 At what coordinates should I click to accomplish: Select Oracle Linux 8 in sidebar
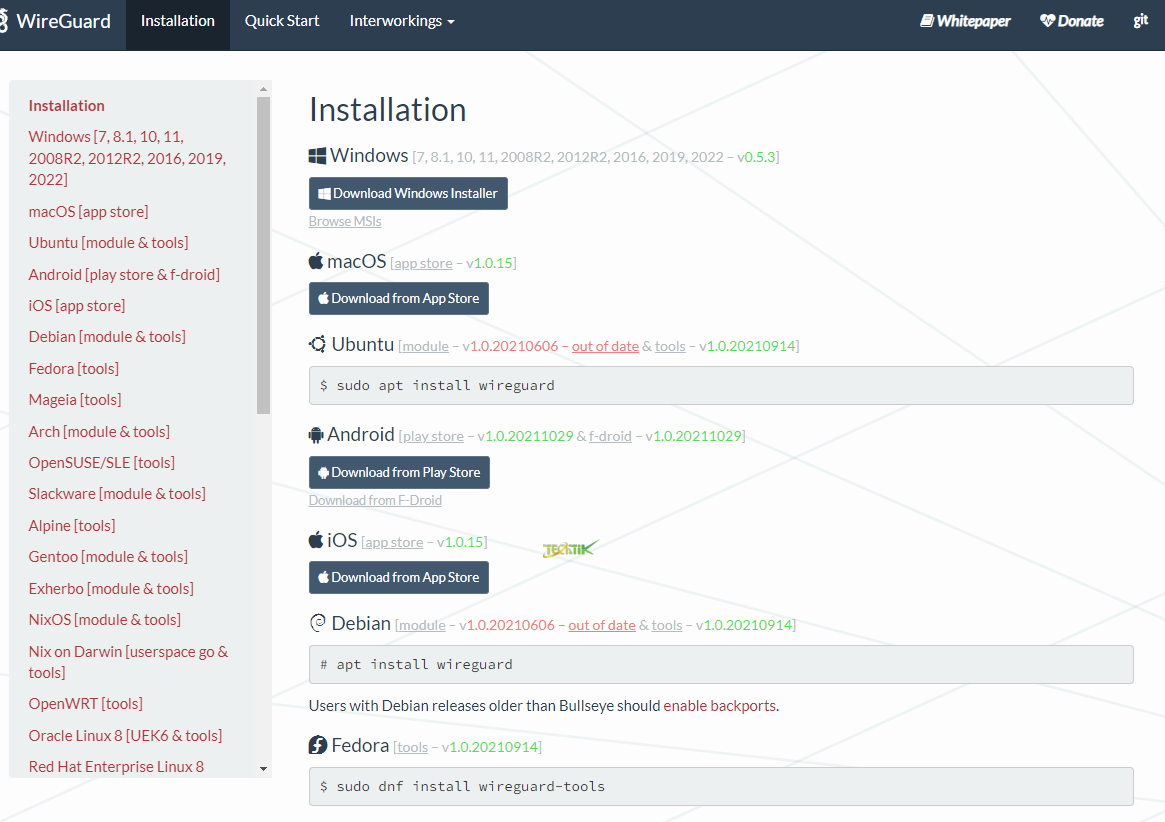pos(126,736)
